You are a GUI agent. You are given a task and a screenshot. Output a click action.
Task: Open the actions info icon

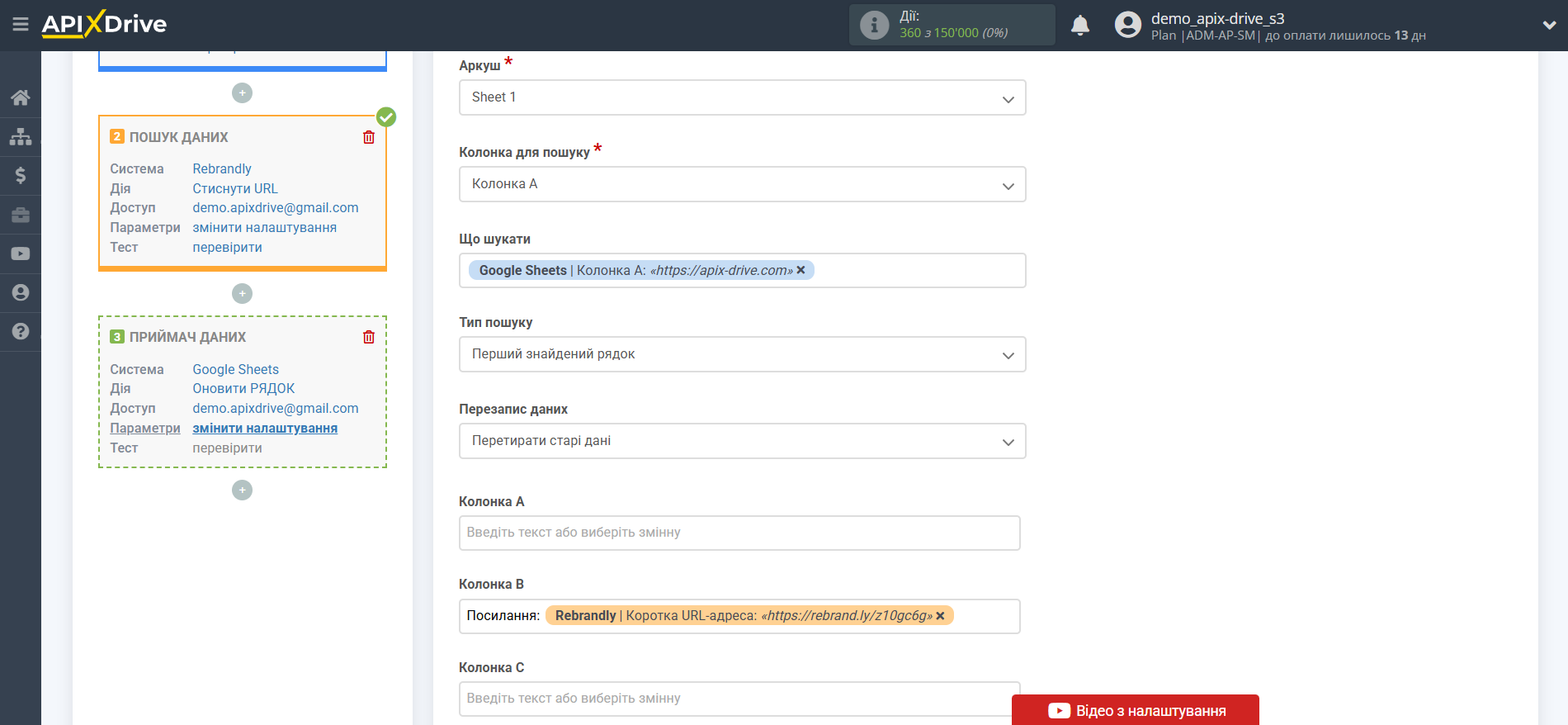[874, 25]
